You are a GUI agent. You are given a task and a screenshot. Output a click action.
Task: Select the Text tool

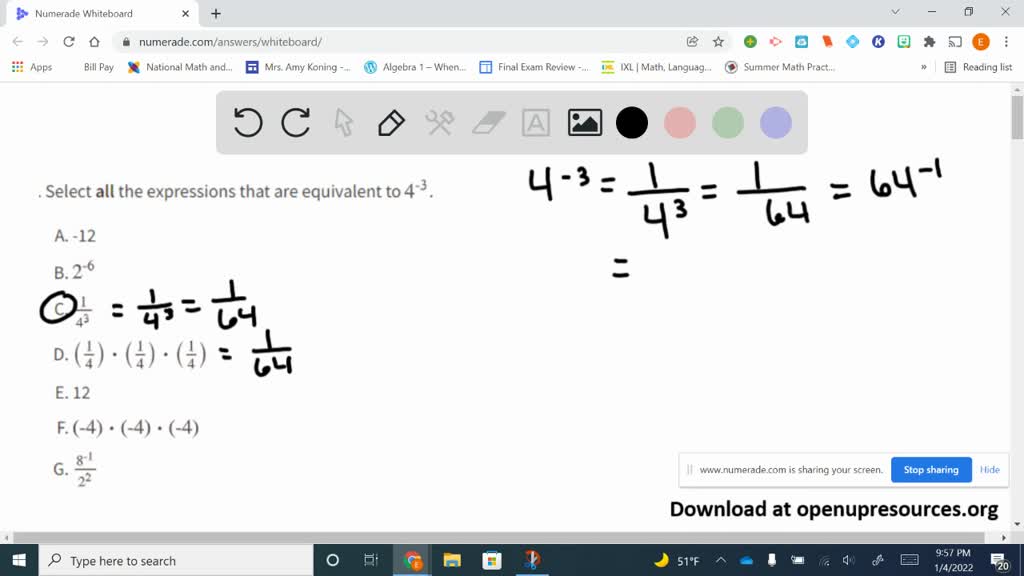click(x=535, y=122)
